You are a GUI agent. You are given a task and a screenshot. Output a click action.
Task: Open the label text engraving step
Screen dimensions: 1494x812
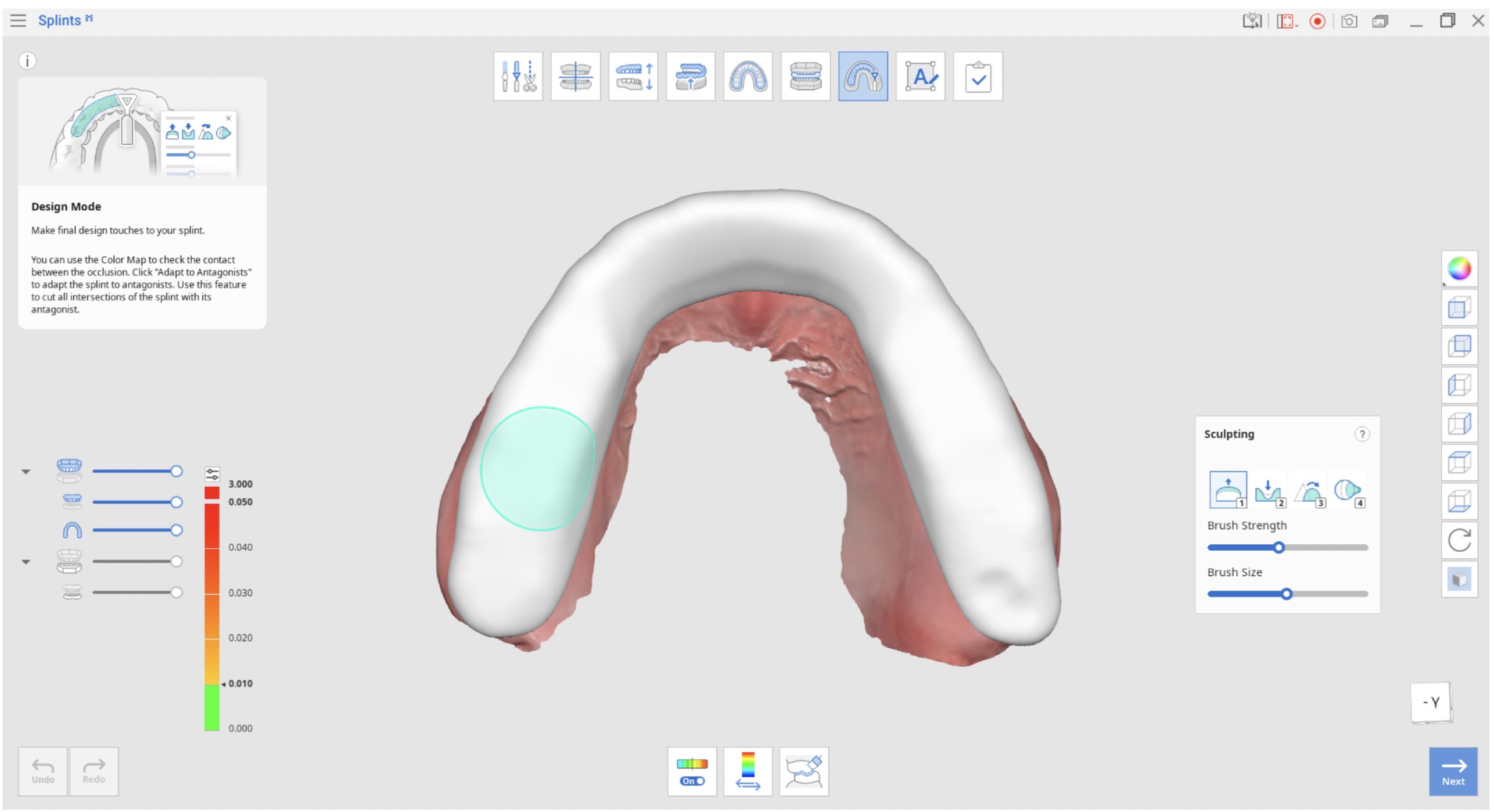coord(920,77)
